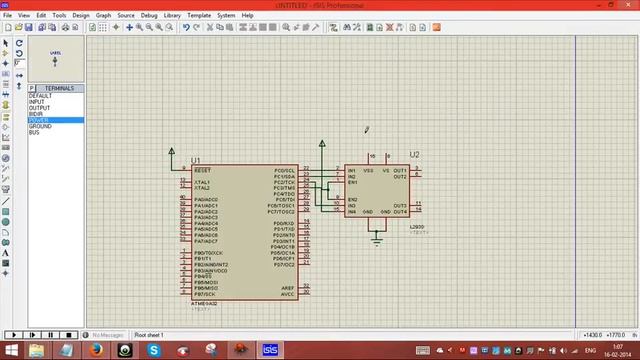Select the 2D circle graphics tool
The image size is (640, 360).
6,222
